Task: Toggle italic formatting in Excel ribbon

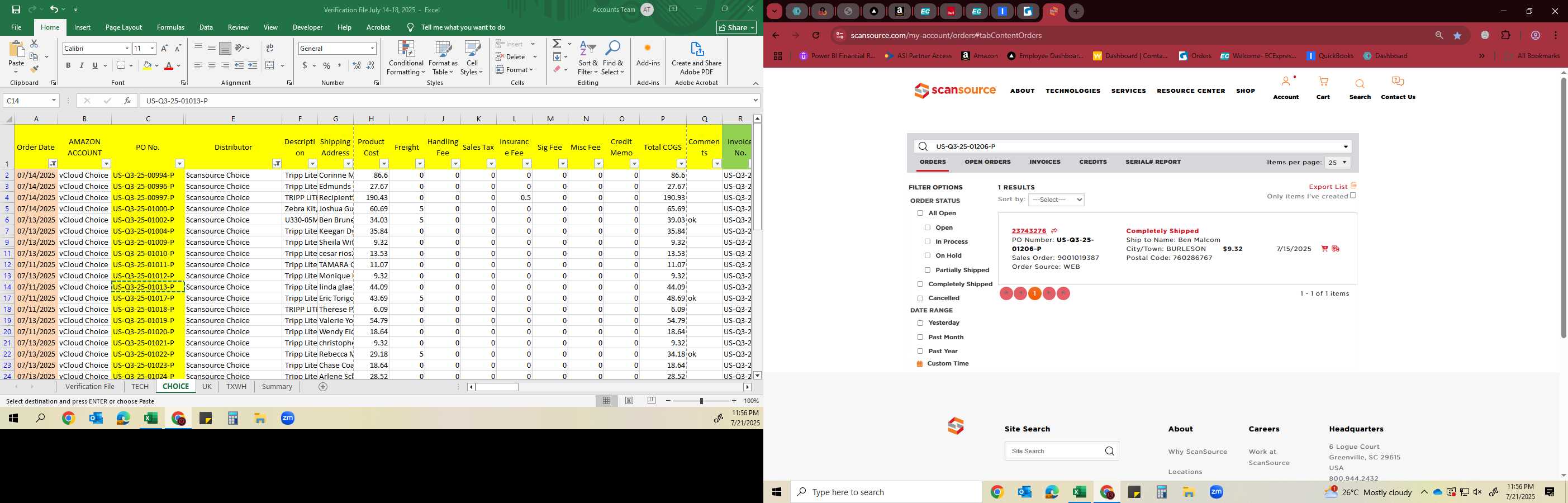Action: click(x=82, y=66)
